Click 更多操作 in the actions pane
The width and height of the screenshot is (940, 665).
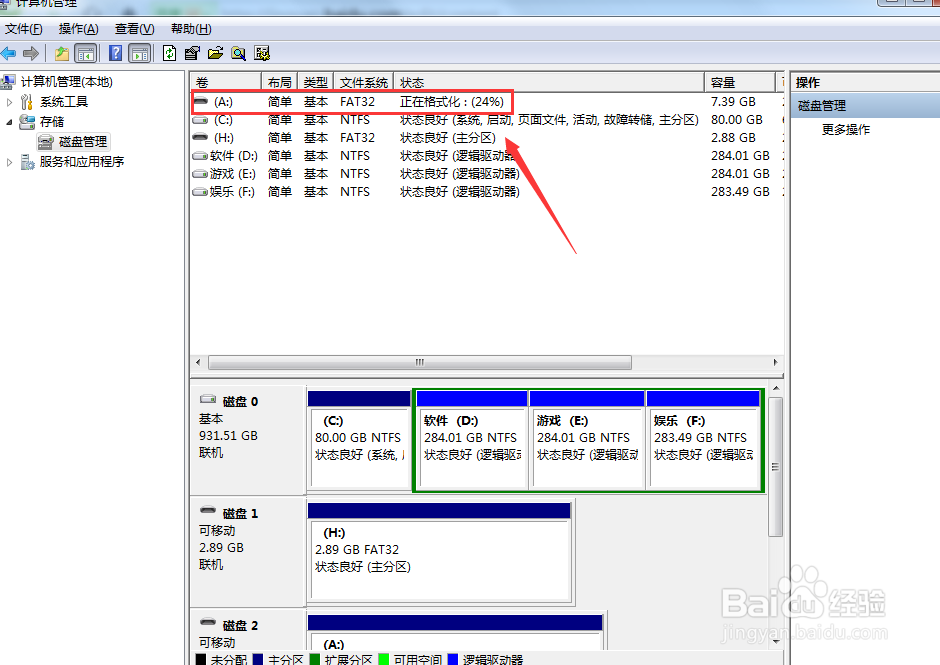pyautogui.click(x=845, y=130)
